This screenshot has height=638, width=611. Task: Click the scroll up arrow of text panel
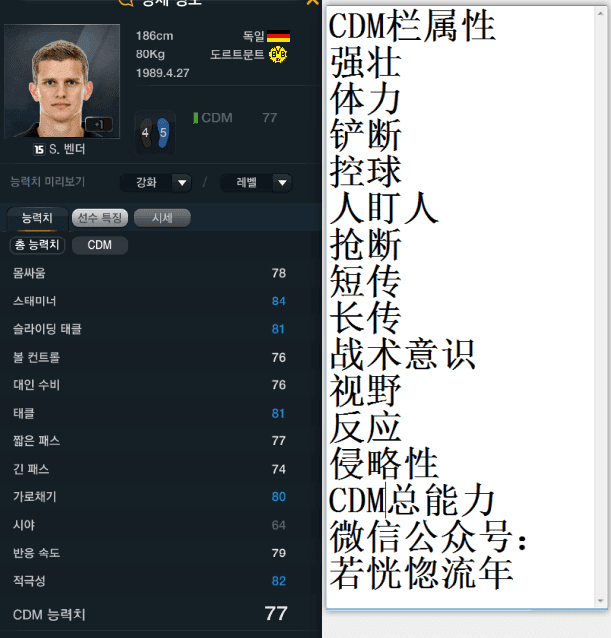click(x=600, y=14)
